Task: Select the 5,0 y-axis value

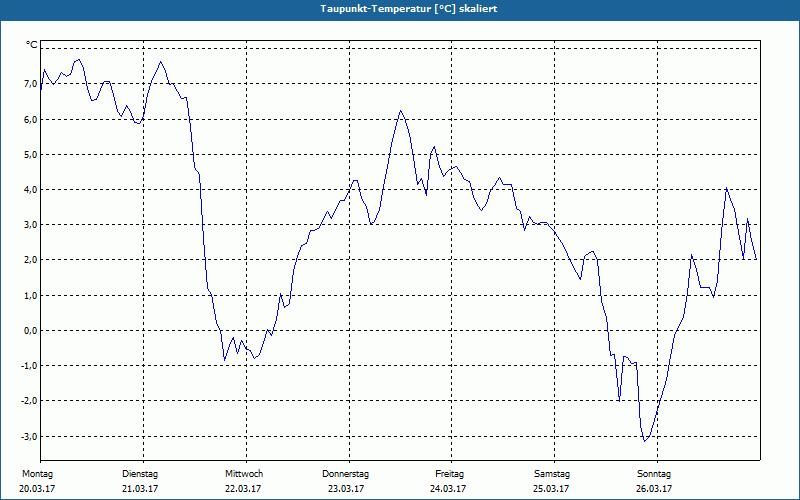Action: (30, 155)
